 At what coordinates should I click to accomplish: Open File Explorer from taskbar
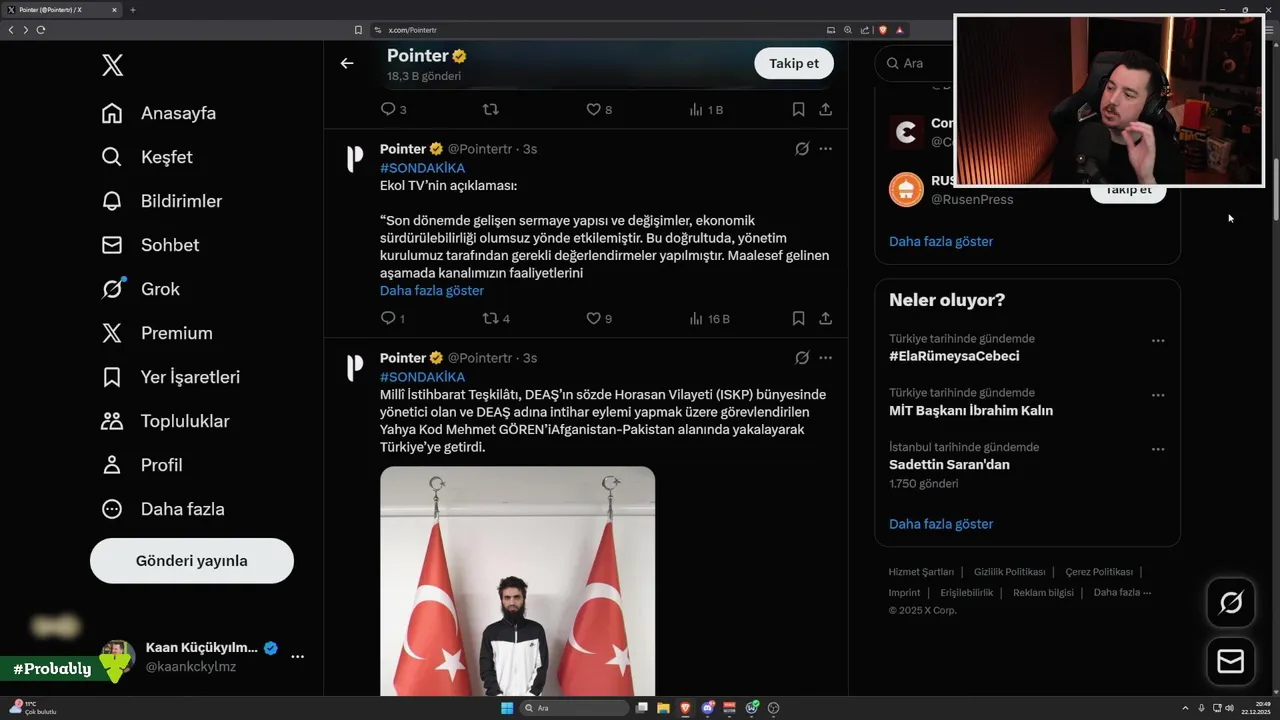click(x=663, y=708)
